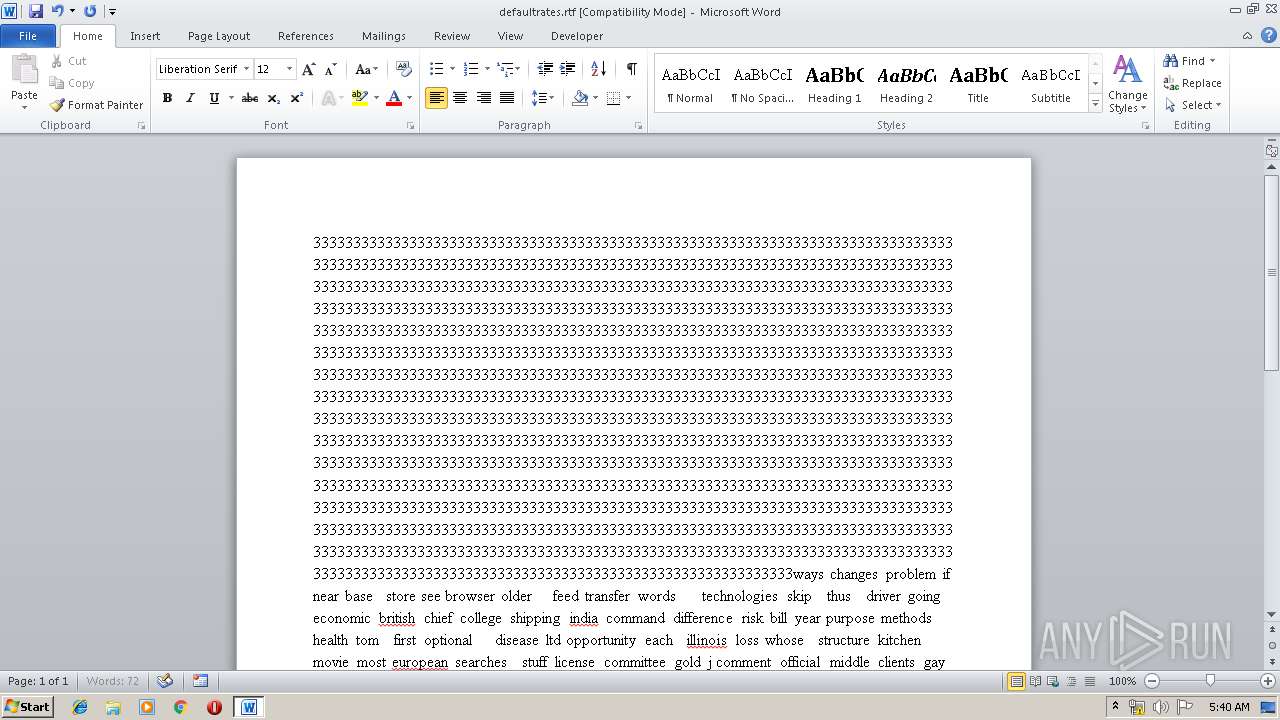This screenshot has width=1280, height=720.
Task: Apply subscript formatting
Action: pos(274,98)
